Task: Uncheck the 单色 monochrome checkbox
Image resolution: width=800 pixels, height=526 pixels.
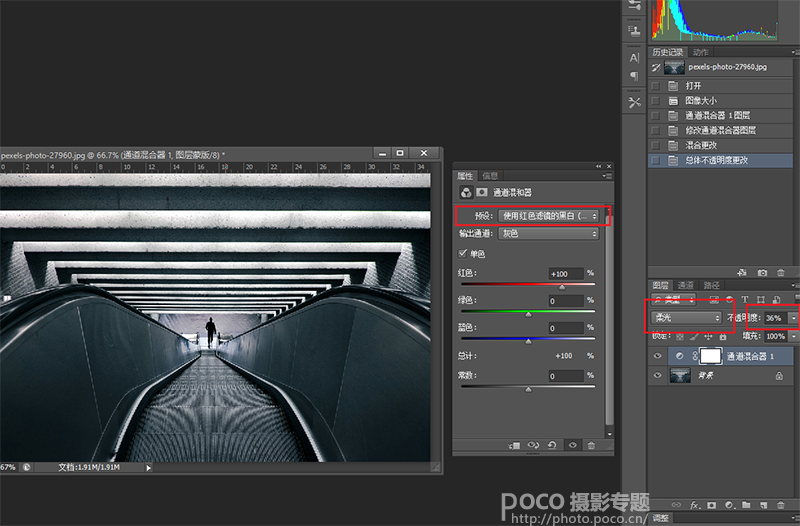Action: point(462,254)
